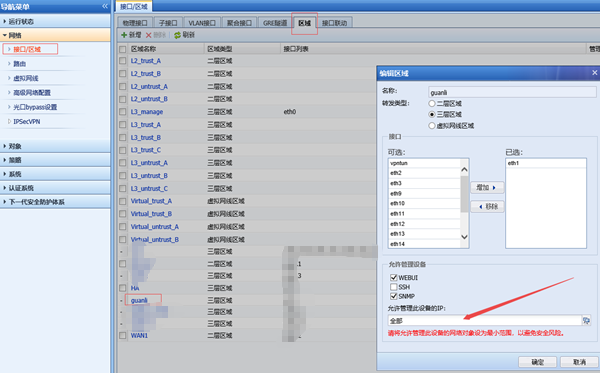Image resolution: width=600 pixels, height=373 pixels.
Task: Switch to the 聚合接口 tab
Action: (239, 23)
